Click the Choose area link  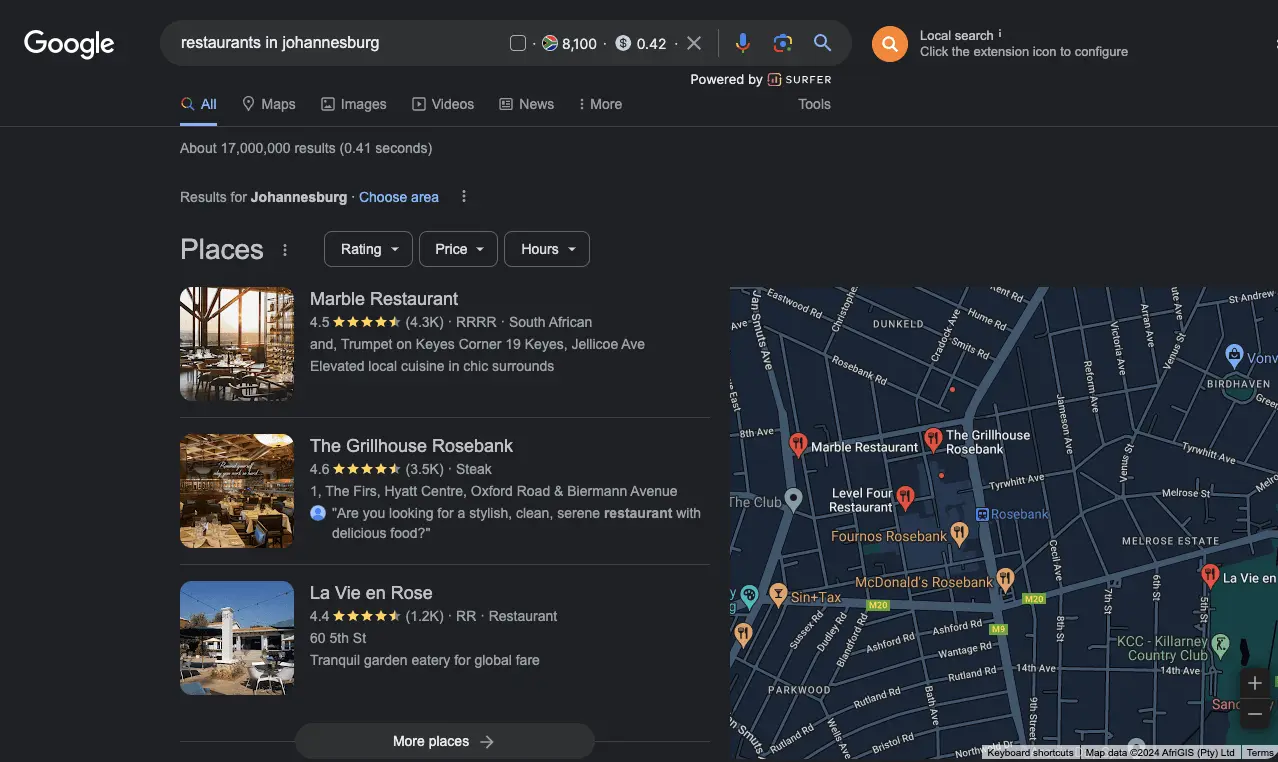coord(399,197)
